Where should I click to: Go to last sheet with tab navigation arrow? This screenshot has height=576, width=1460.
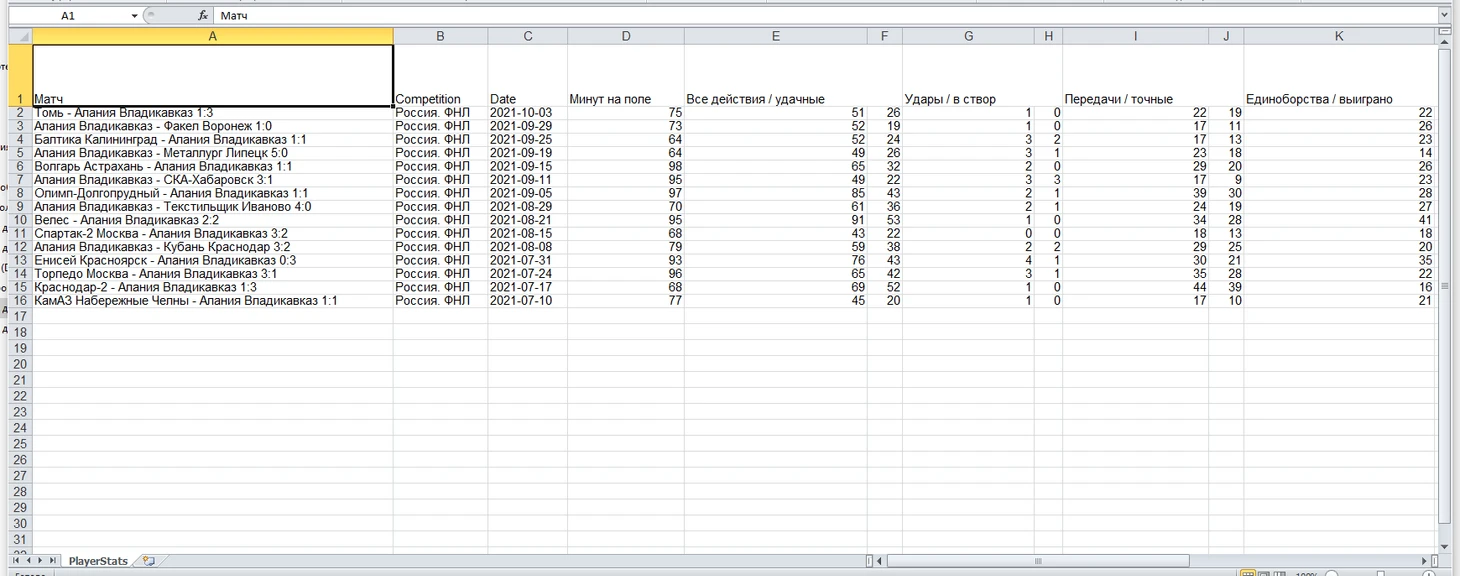pyautogui.click(x=55, y=561)
